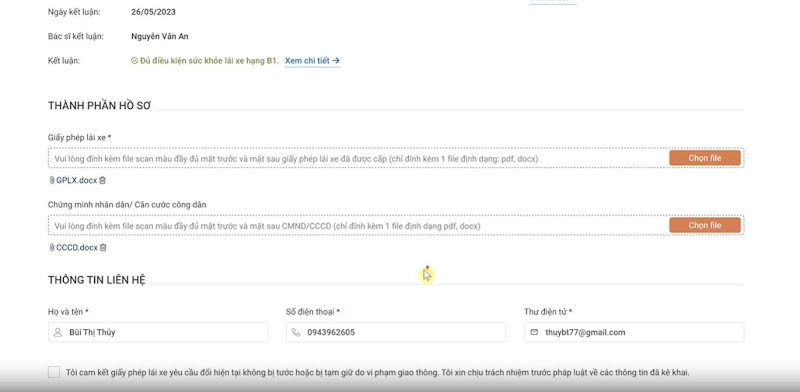Click the green check icon beside health conclusion
800x392 pixels.
[x=135, y=61]
